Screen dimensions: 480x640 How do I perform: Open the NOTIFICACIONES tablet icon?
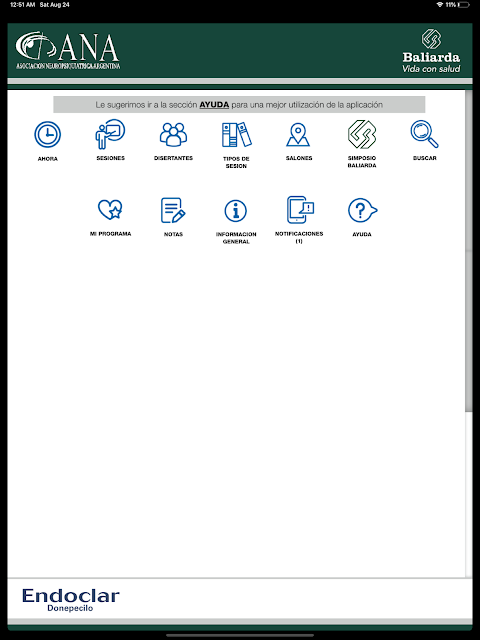click(300, 209)
